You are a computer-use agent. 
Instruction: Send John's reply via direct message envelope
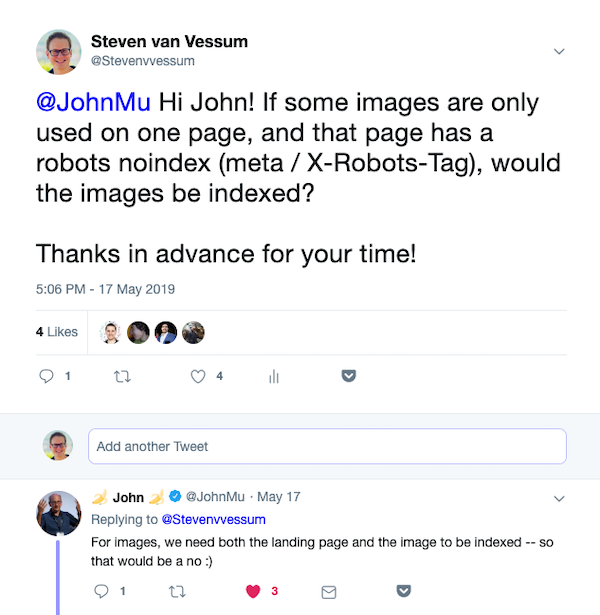[329, 592]
